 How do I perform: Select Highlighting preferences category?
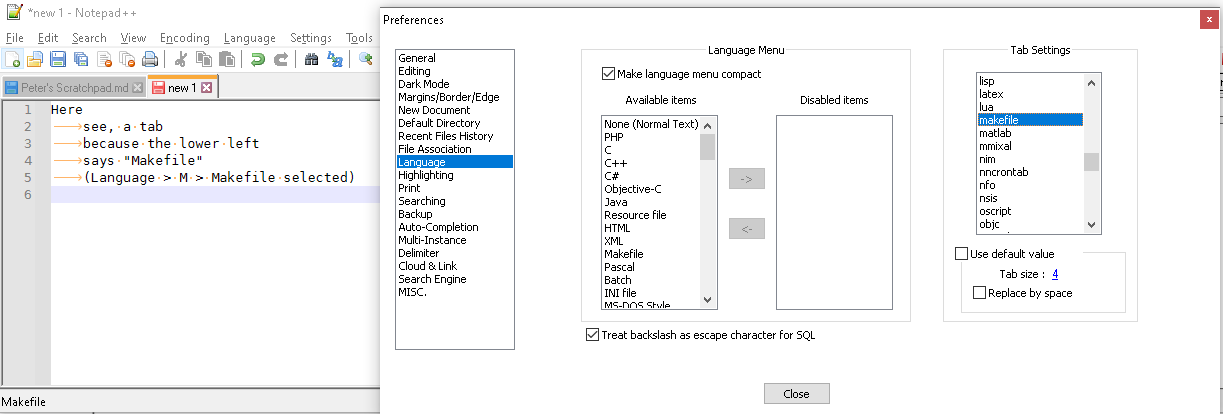454,175
